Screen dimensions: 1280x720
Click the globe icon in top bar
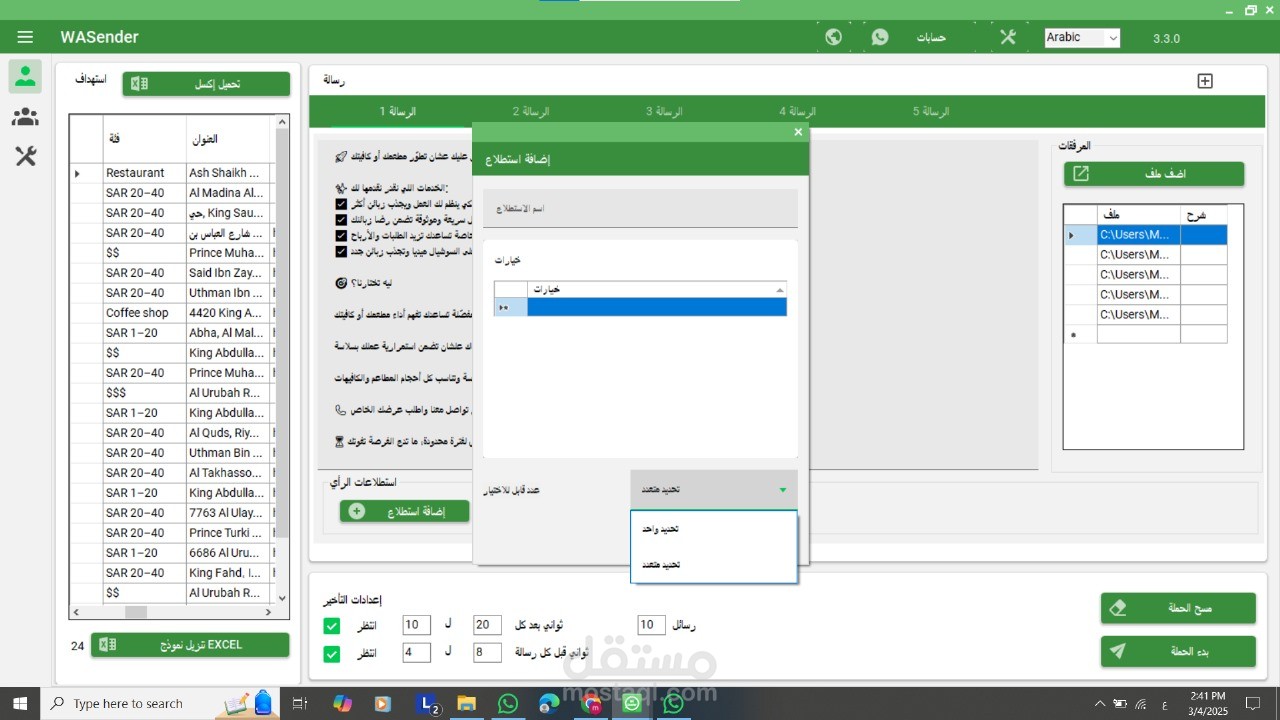coord(833,37)
